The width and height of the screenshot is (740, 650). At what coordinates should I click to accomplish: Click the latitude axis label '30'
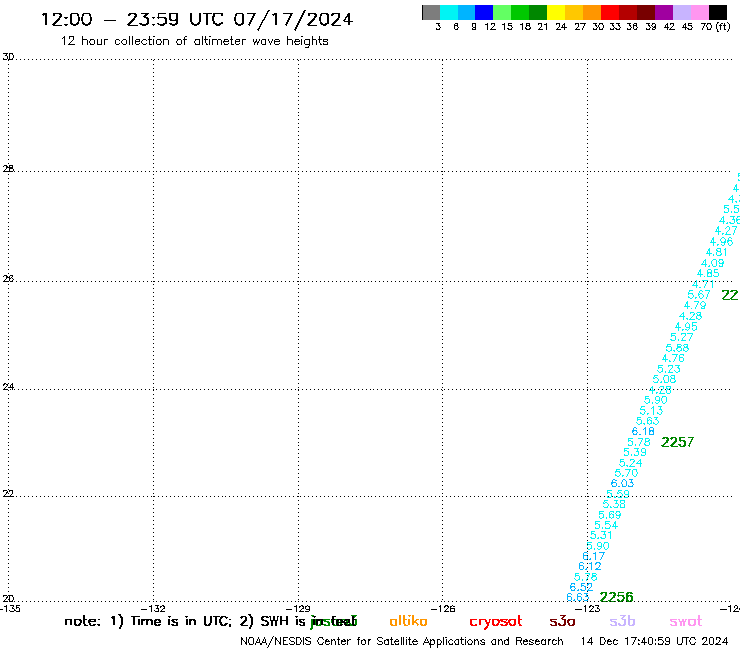[8, 57]
